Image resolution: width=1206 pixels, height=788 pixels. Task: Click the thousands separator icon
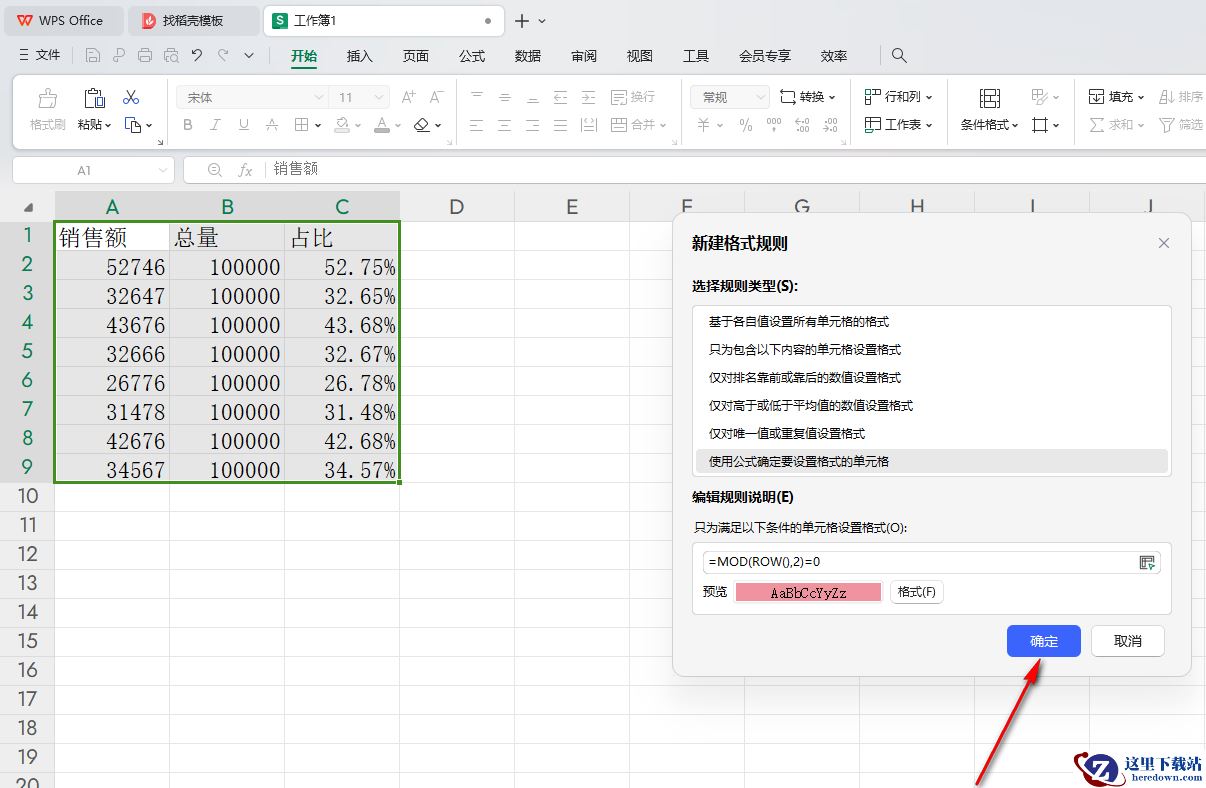pyautogui.click(x=774, y=125)
